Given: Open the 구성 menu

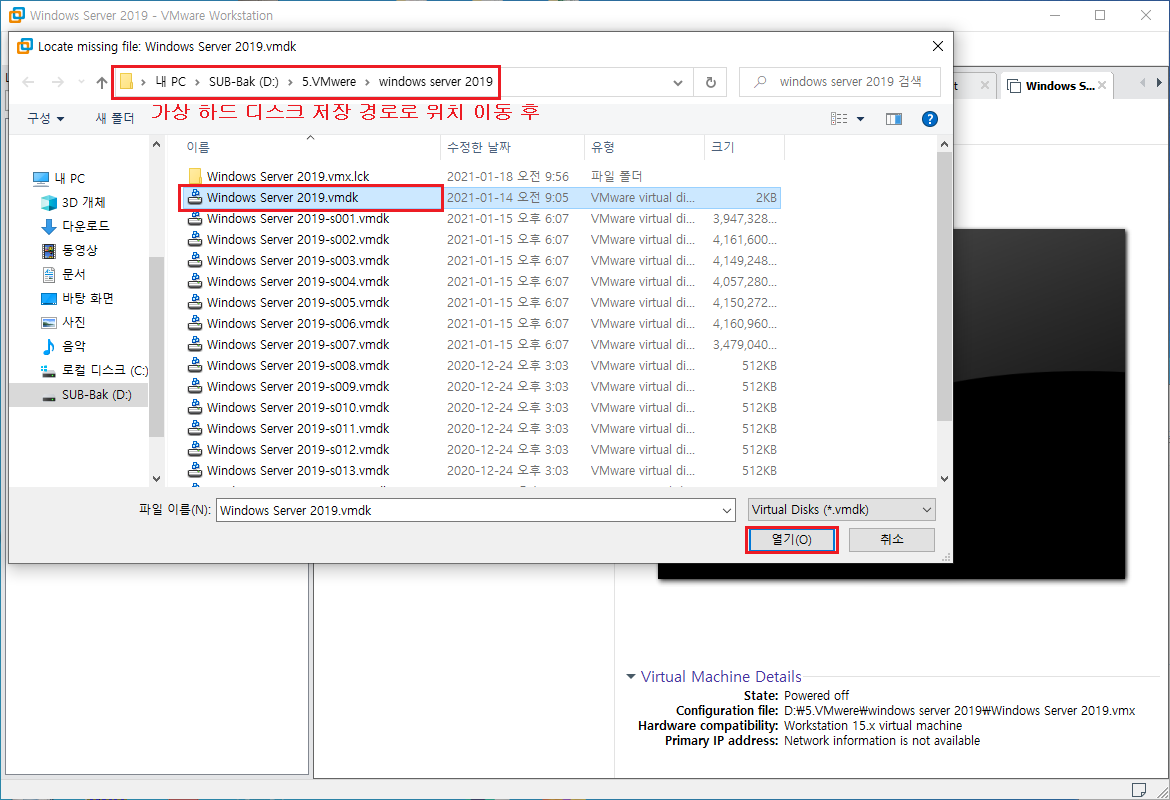Looking at the screenshot, I should (46, 118).
